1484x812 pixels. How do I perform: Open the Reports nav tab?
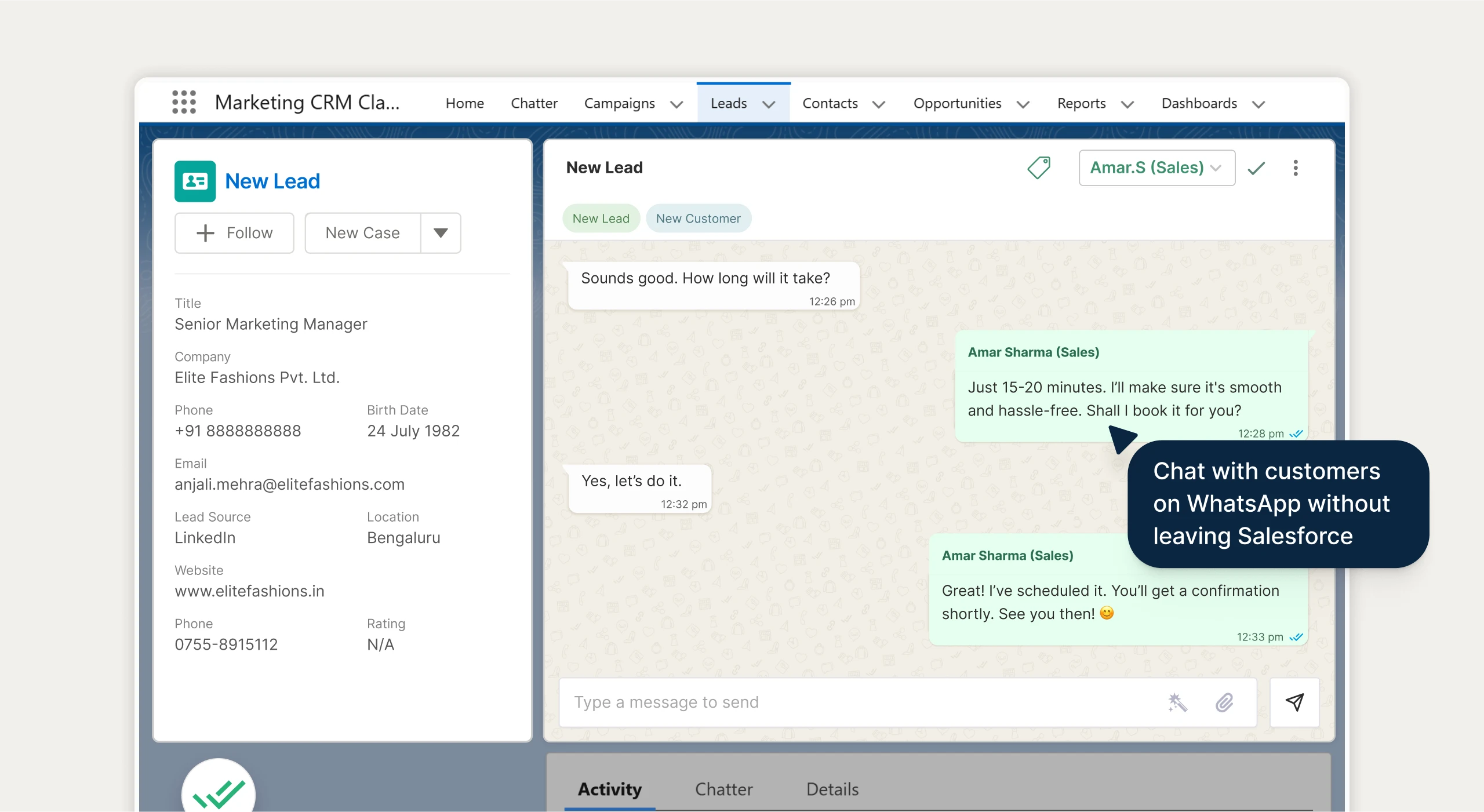coord(1081,103)
